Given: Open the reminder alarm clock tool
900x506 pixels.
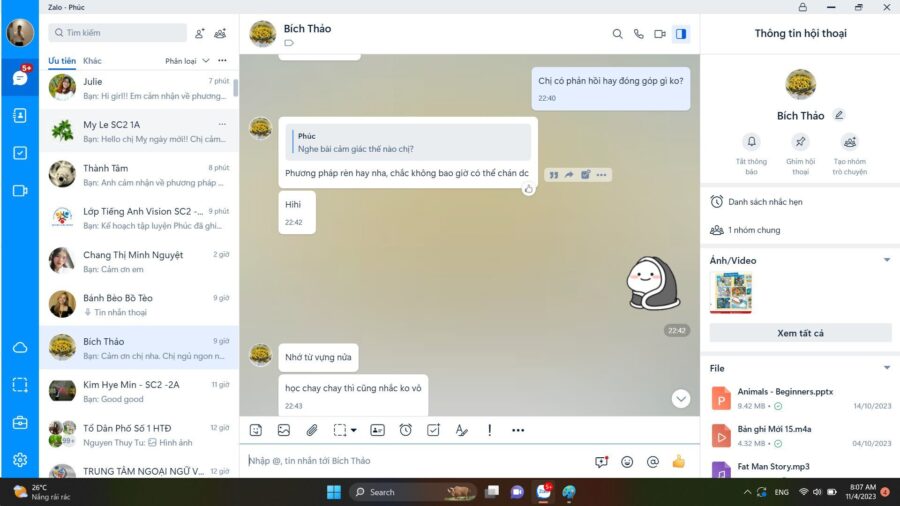Looking at the screenshot, I should [405, 430].
